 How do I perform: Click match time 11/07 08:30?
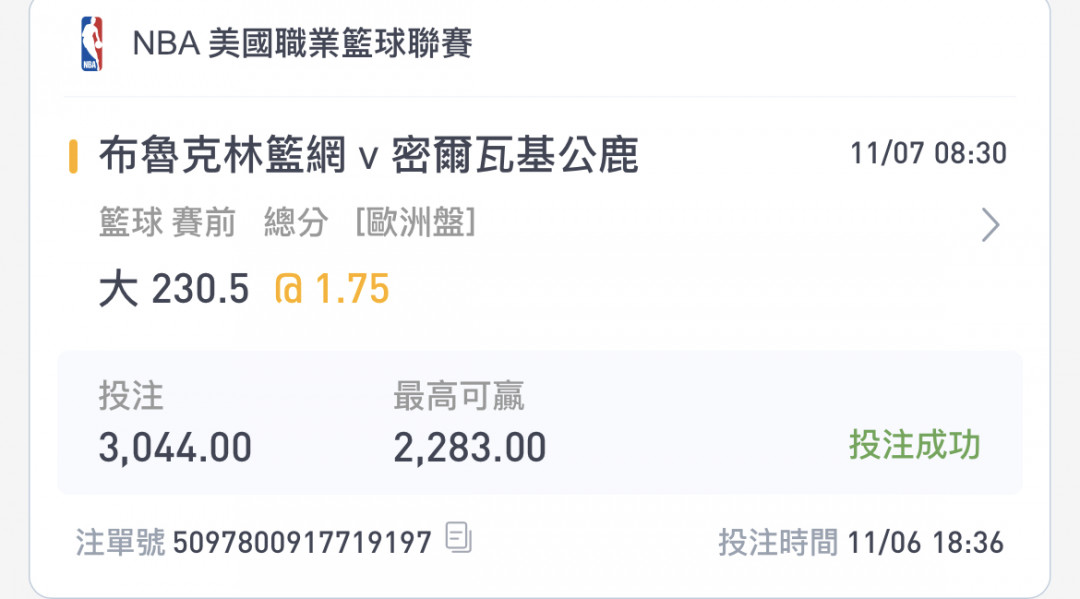[x=928, y=153]
